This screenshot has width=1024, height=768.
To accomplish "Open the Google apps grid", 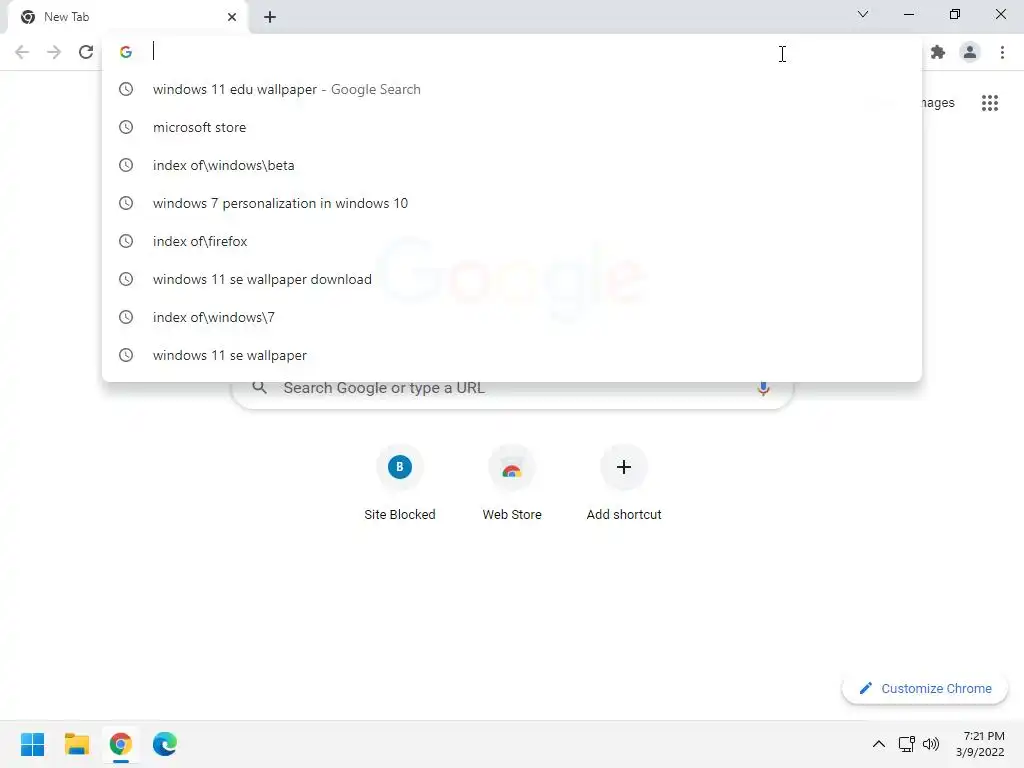I will [x=990, y=103].
